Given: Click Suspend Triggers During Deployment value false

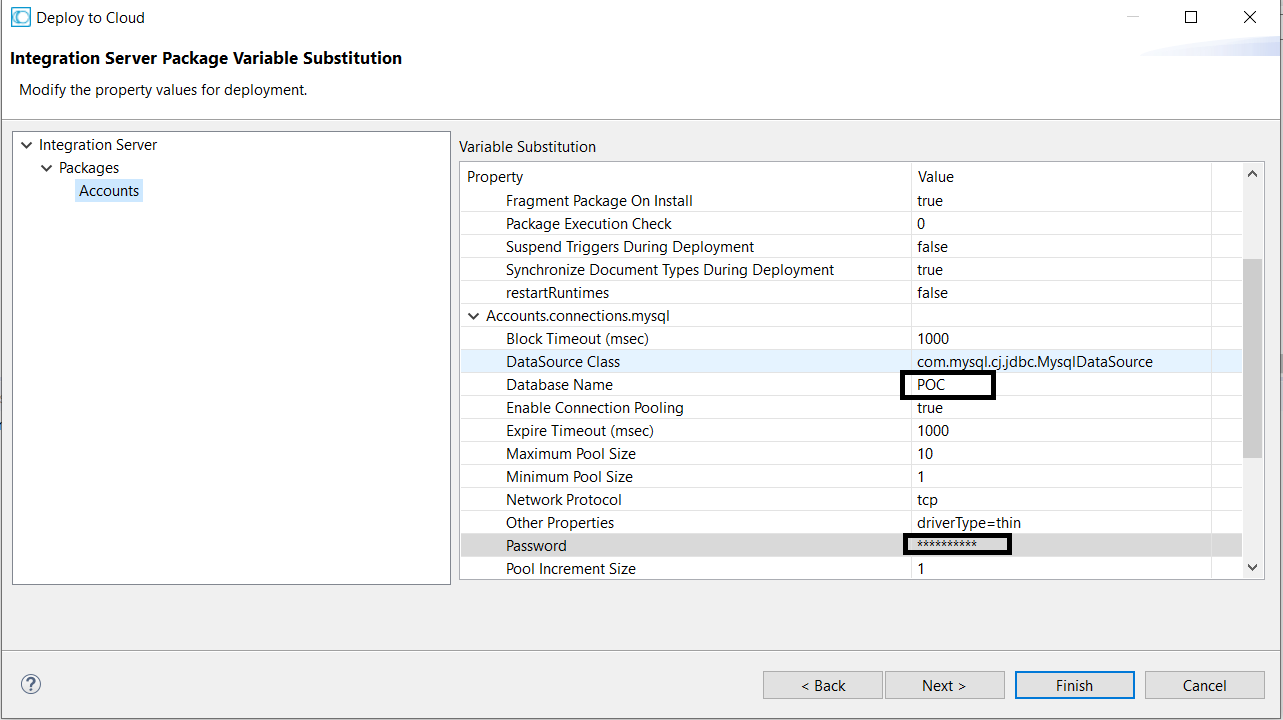Looking at the screenshot, I should click(x=932, y=247).
